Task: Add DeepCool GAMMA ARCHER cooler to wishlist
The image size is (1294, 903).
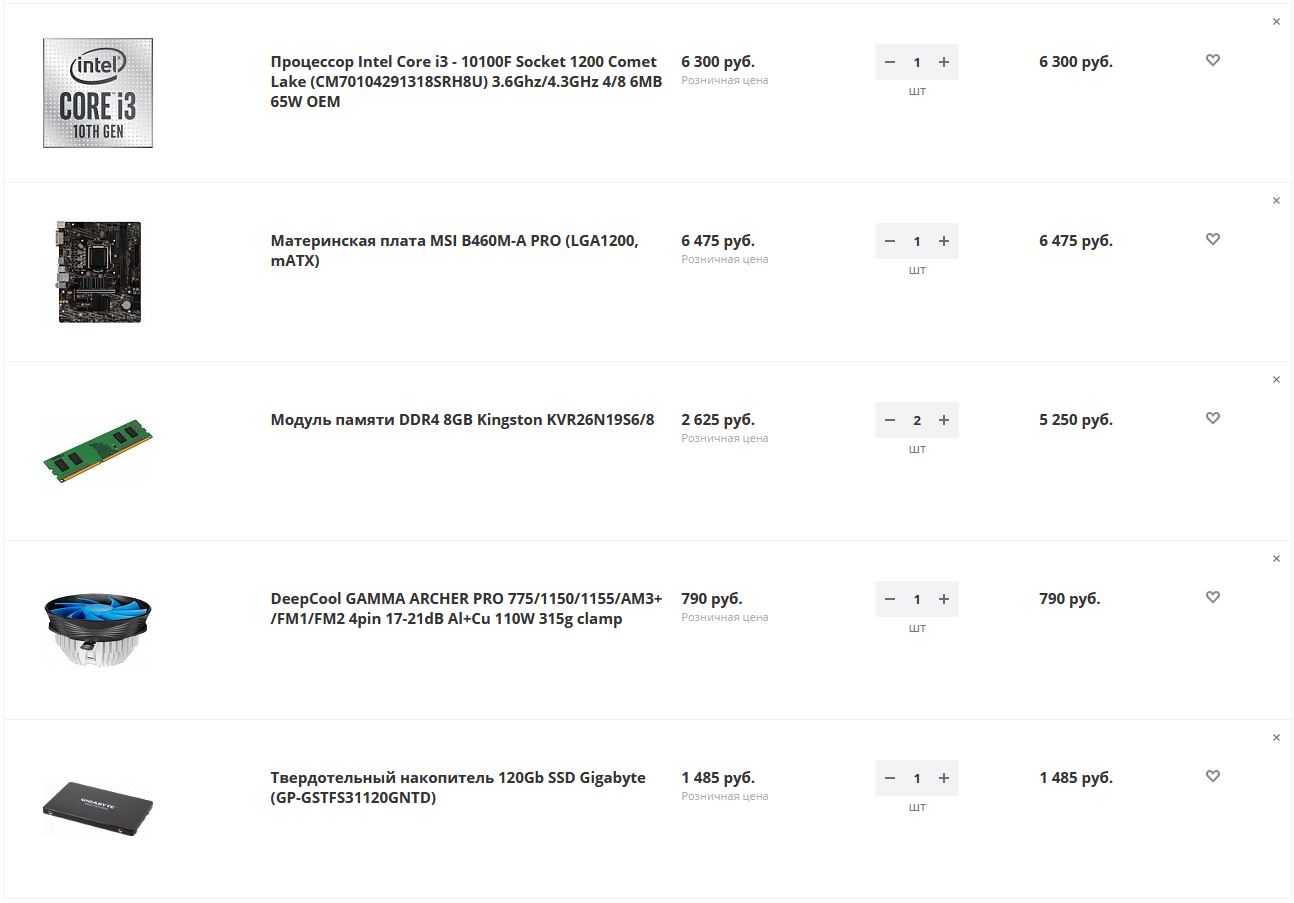Action: (1213, 597)
